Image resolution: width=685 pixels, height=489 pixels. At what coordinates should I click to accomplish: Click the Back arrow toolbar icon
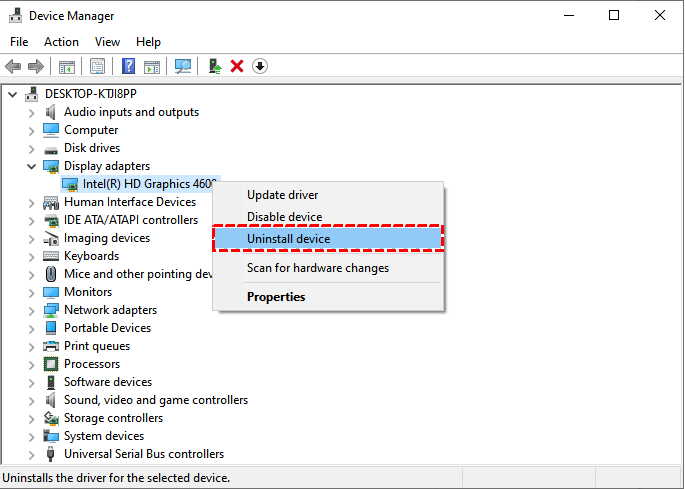tap(13, 66)
